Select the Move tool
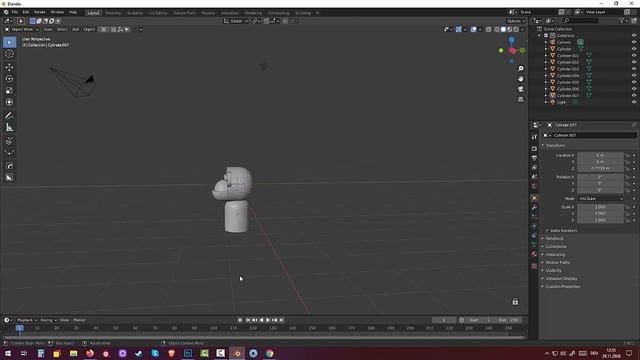Screen dimensions: 640x360 tap(9, 67)
